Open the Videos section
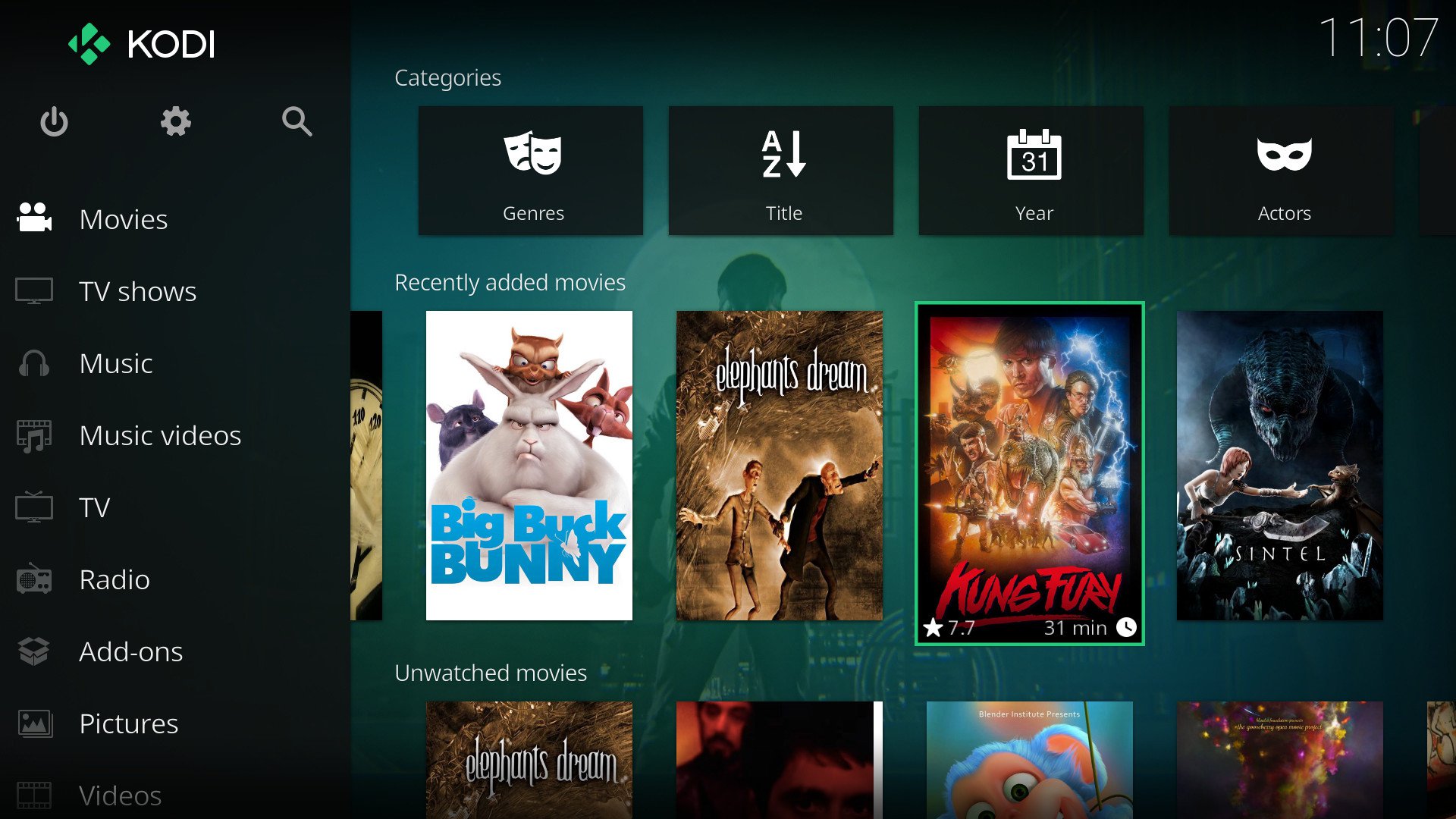1456x819 pixels. tap(119, 793)
